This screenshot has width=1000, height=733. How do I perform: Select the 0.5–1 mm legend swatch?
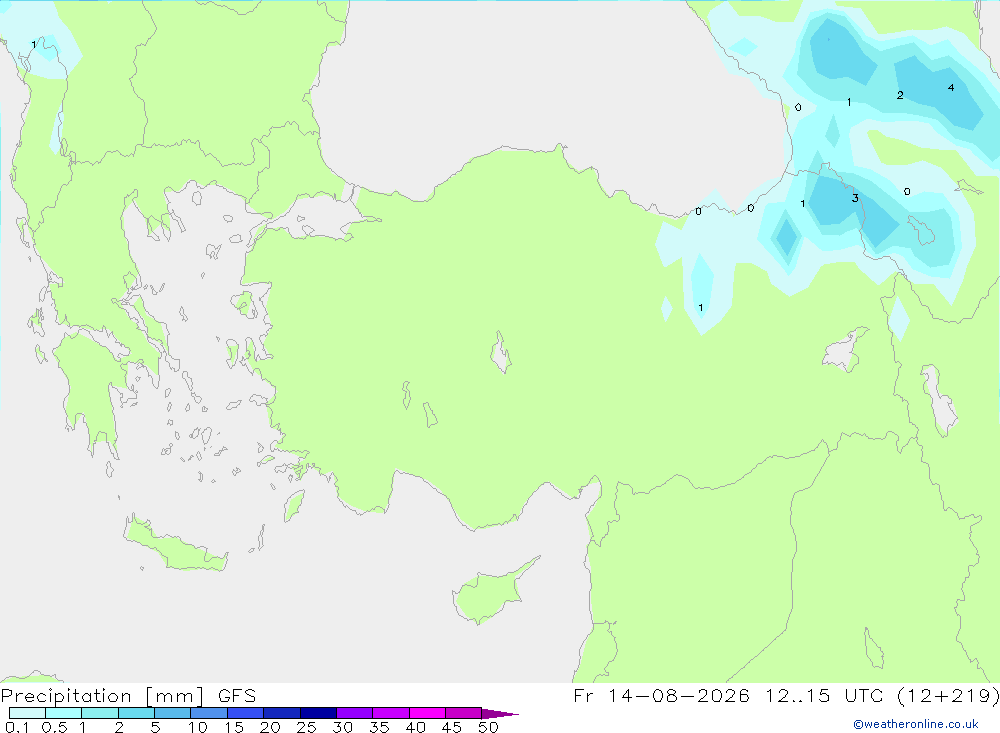tap(64, 713)
